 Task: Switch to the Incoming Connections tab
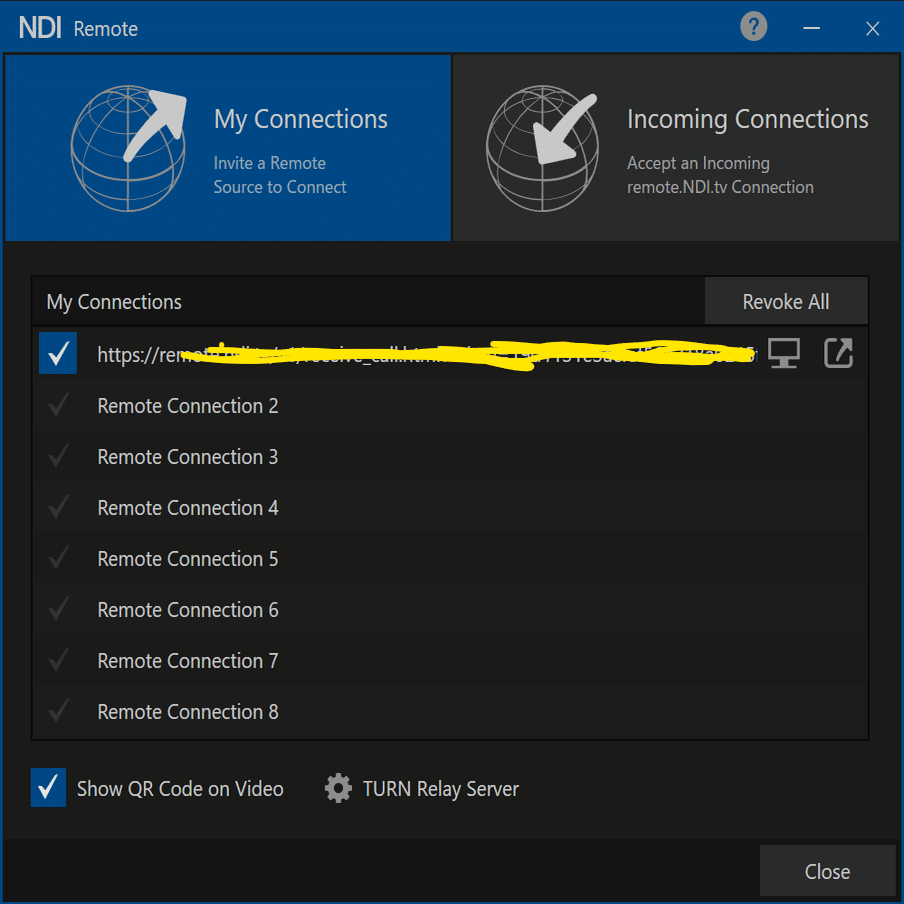tap(676, 148)
